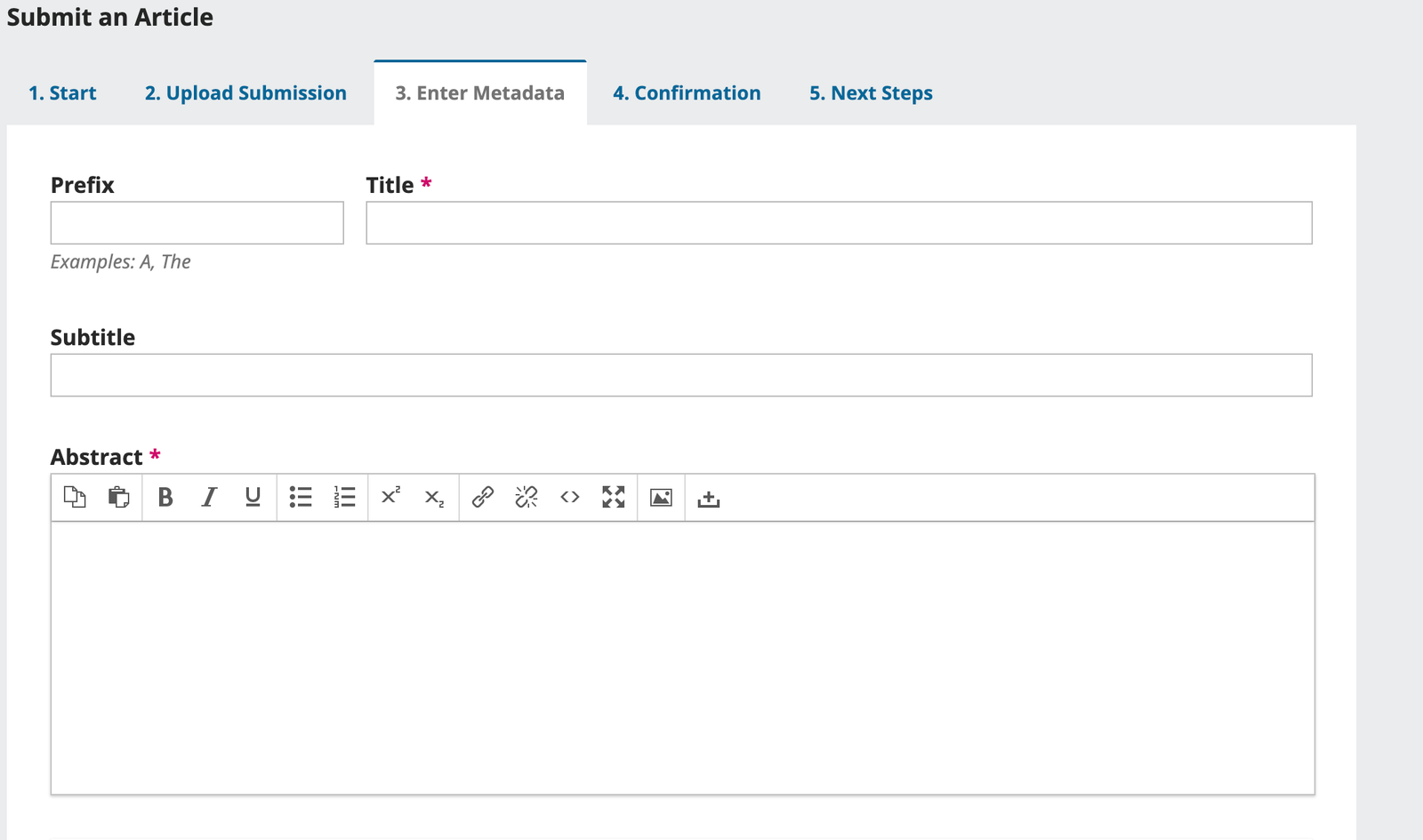Focus the Subtitle text field
Screen dimensions: 1423x840
point(680,375)
